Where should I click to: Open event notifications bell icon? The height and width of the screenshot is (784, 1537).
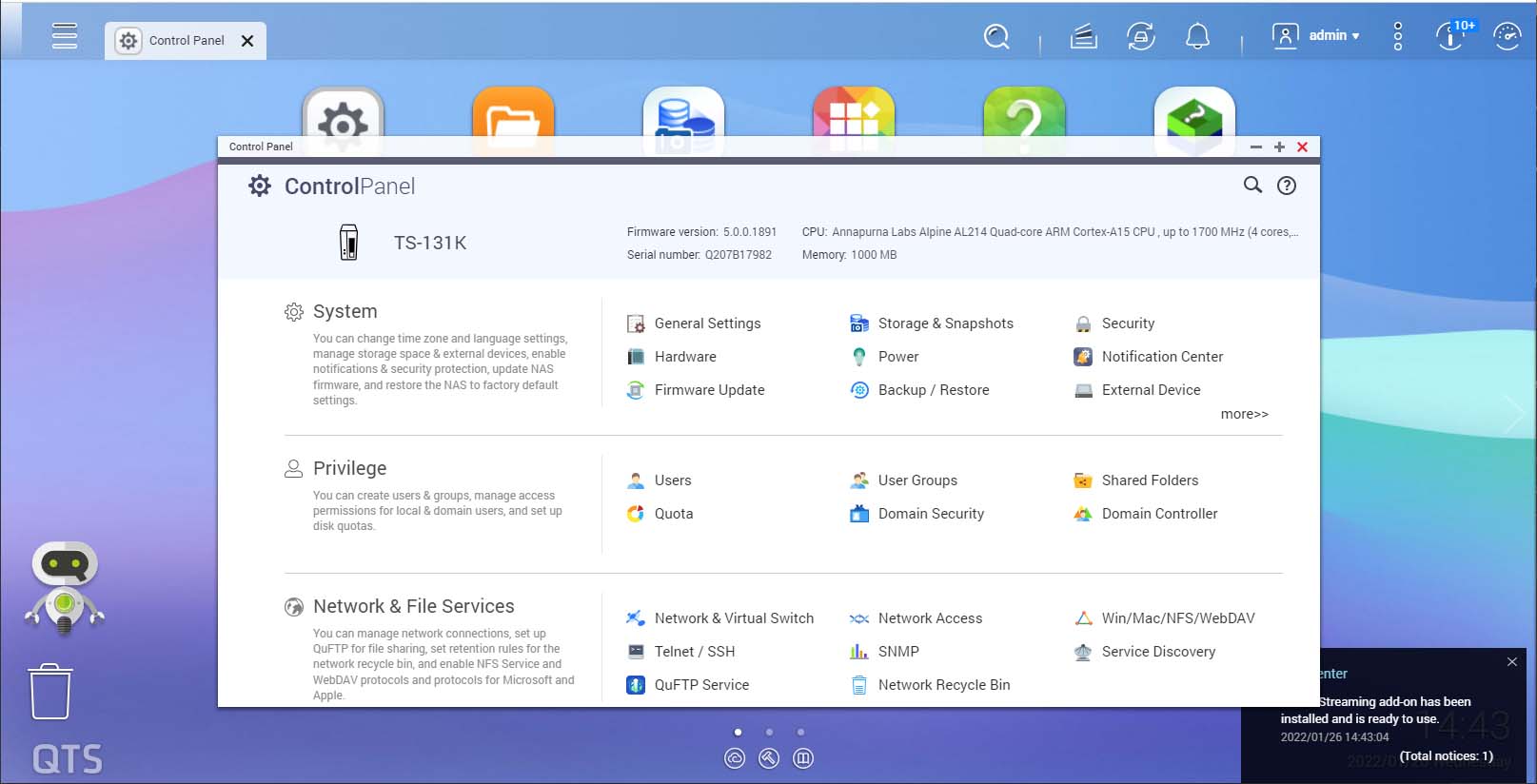pyautogui.click(x=1197, y=37)
